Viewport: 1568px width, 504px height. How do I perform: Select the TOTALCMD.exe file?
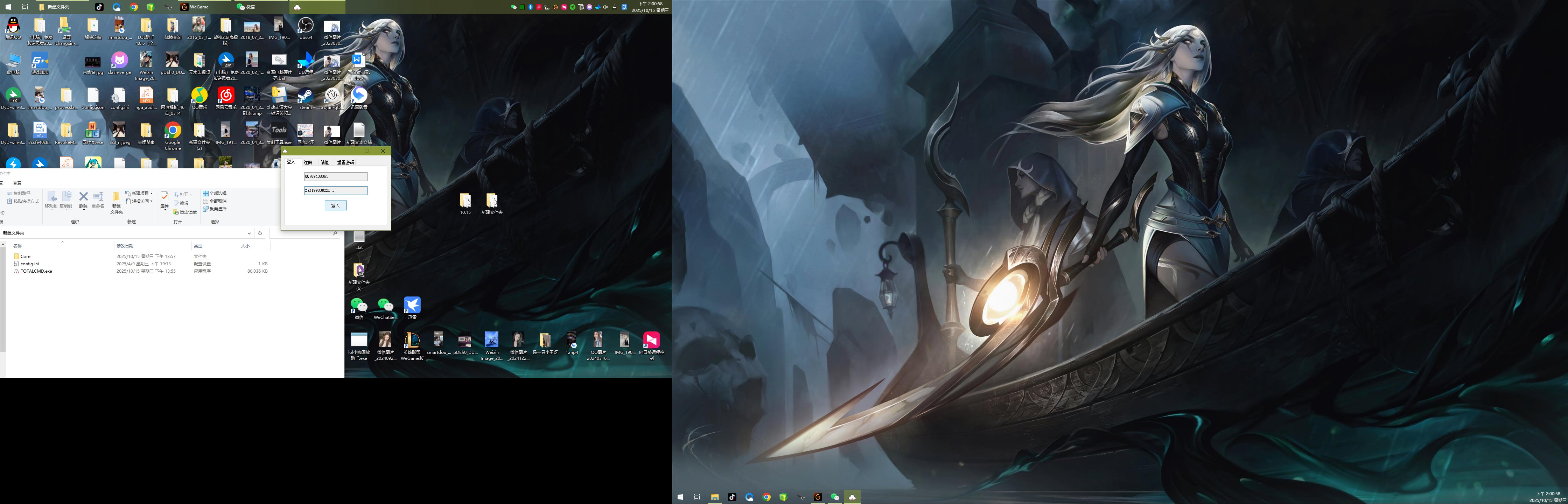click(36, 272)
